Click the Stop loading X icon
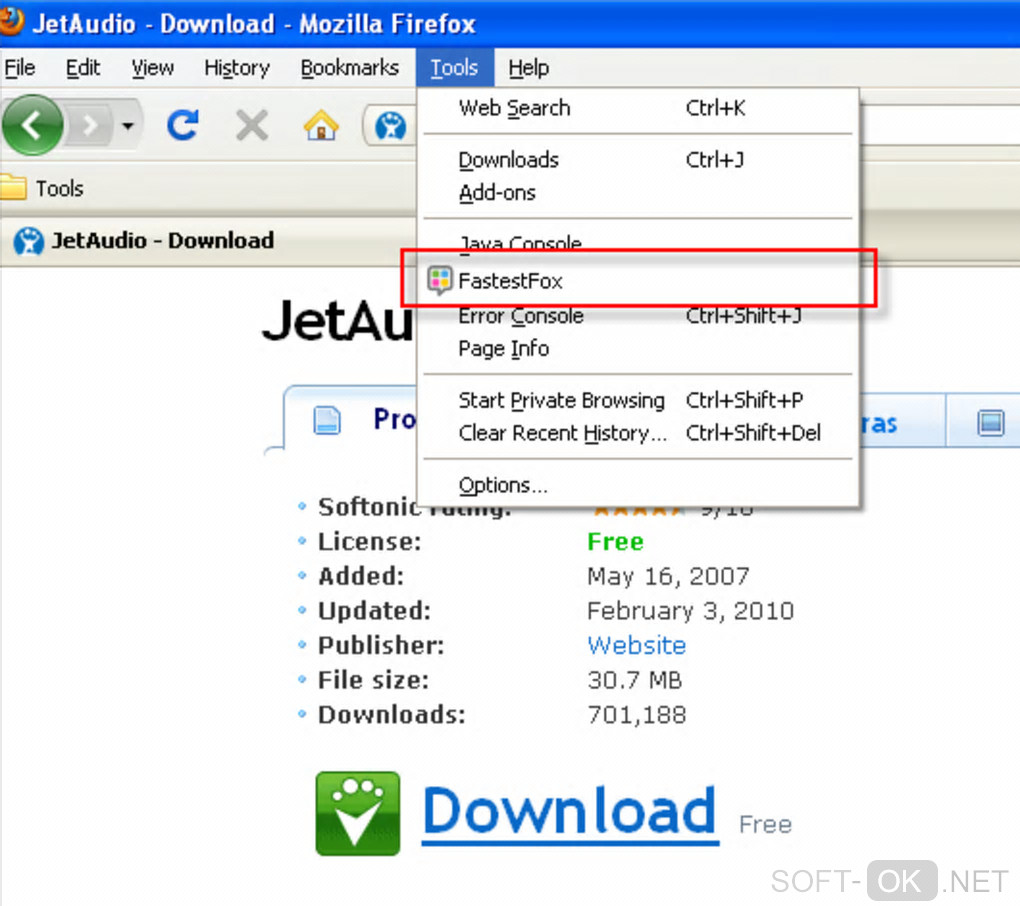 pos(252,125)
